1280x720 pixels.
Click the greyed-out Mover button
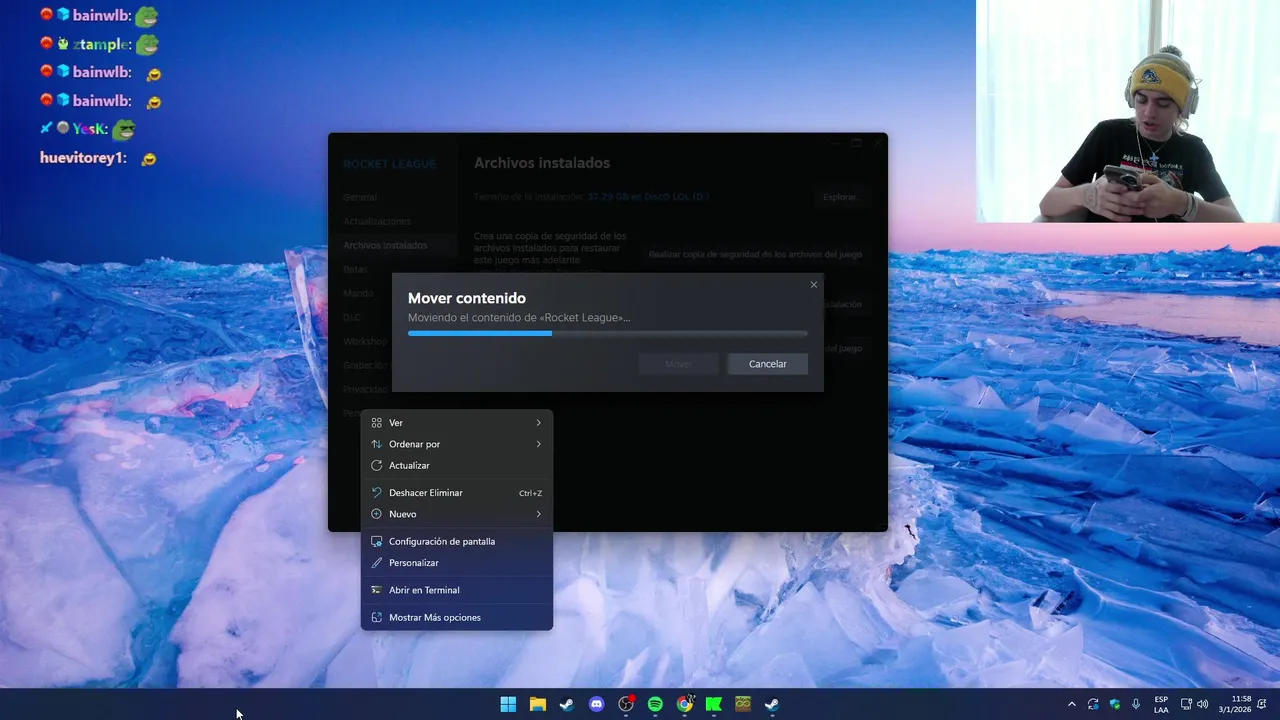pyautogui.click(x=678, y=364)
